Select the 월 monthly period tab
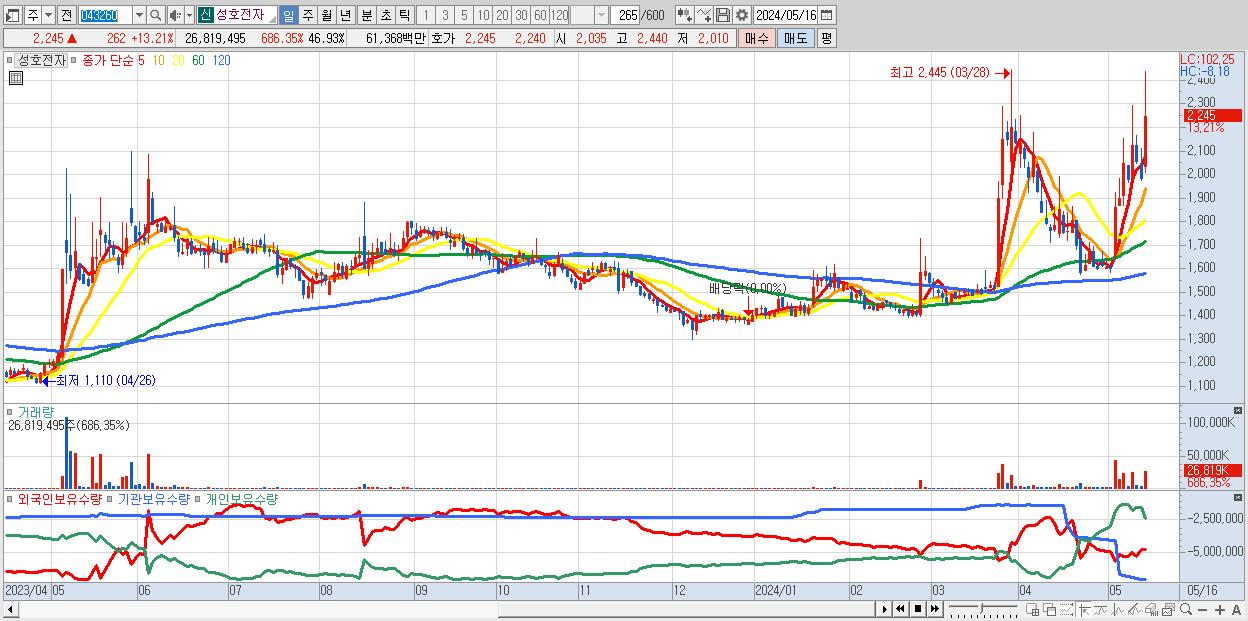This screenshot has height=621, width=1248. [326, 16]
